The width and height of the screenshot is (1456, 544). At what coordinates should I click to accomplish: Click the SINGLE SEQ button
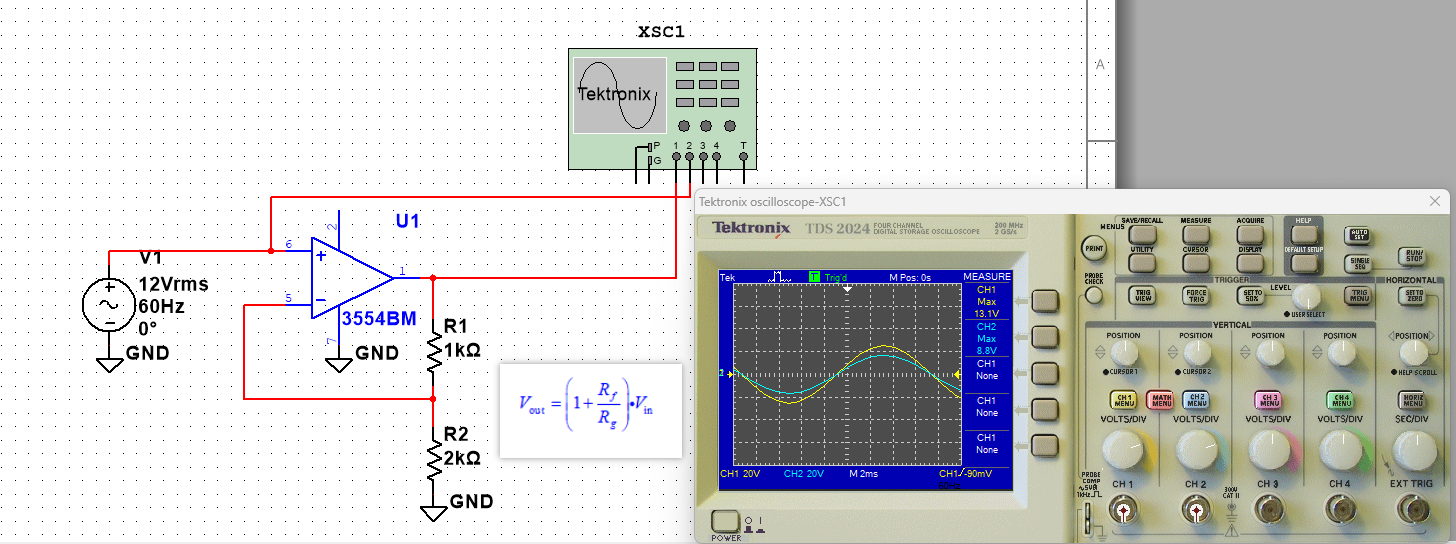tap(1358, 262)
